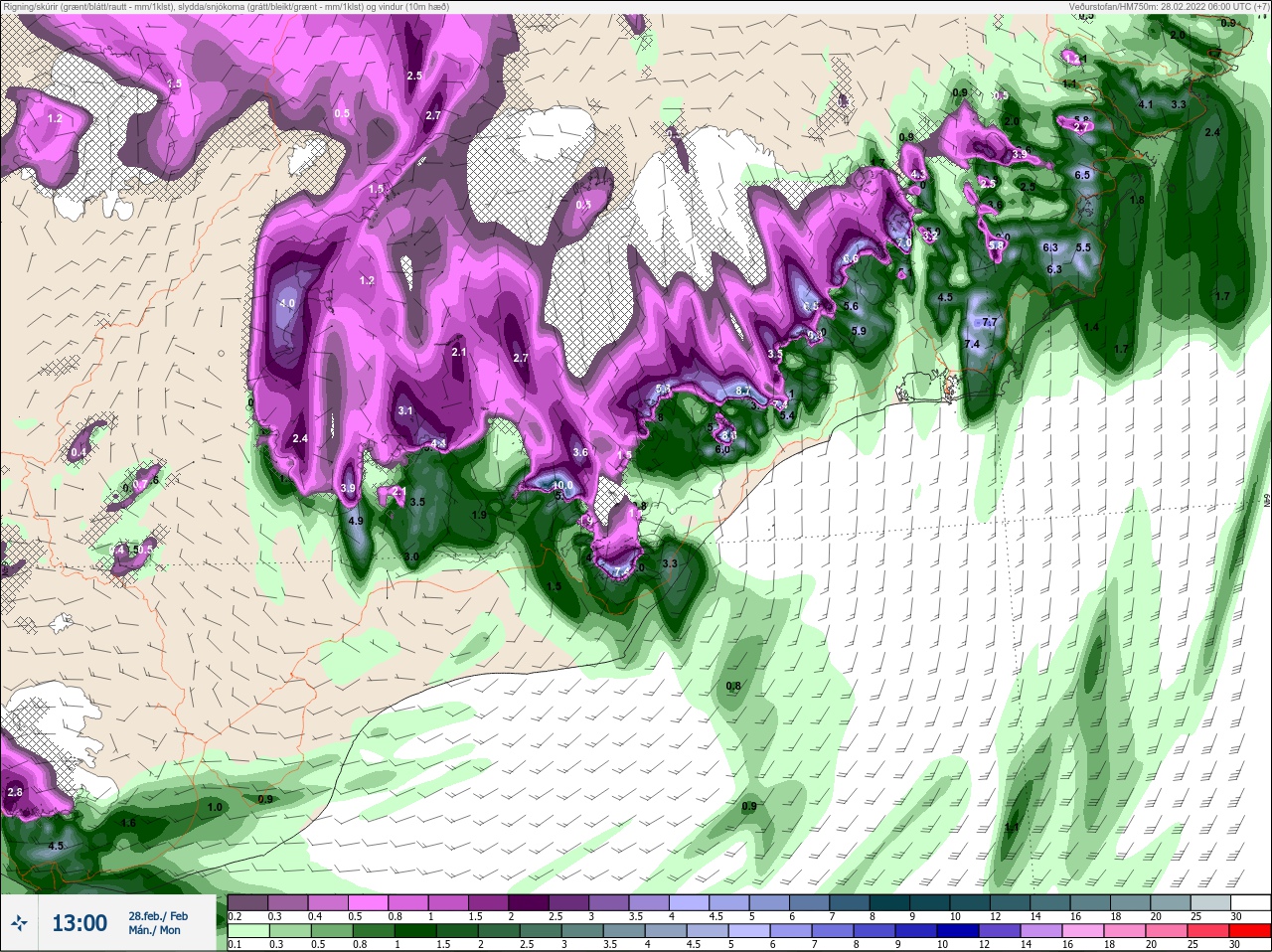
Task: Pick the dark purple swatch between 2 and 2.5 in upper legend
Action: [x=530, y=902]
